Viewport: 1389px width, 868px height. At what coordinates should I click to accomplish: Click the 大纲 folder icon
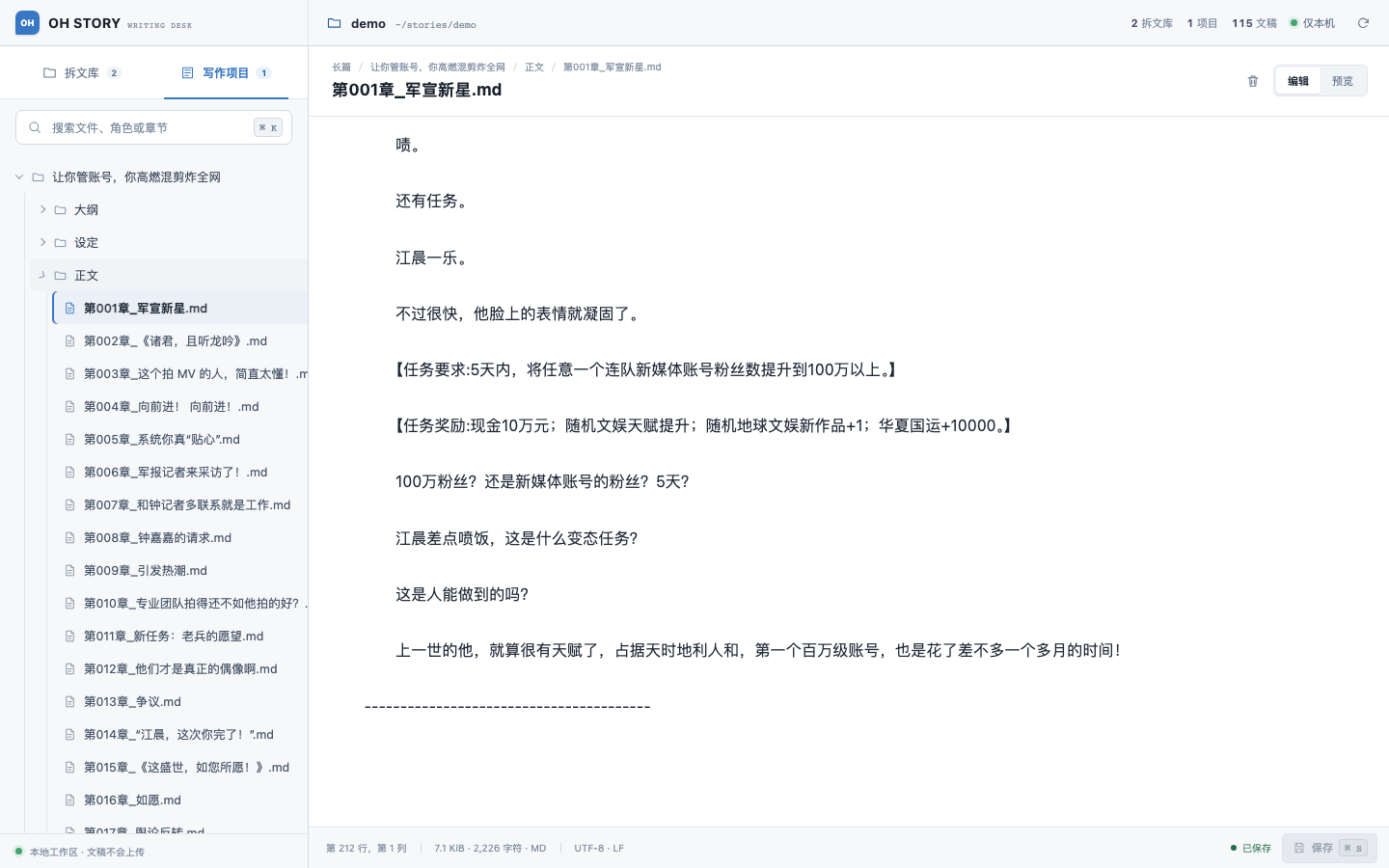61,209
